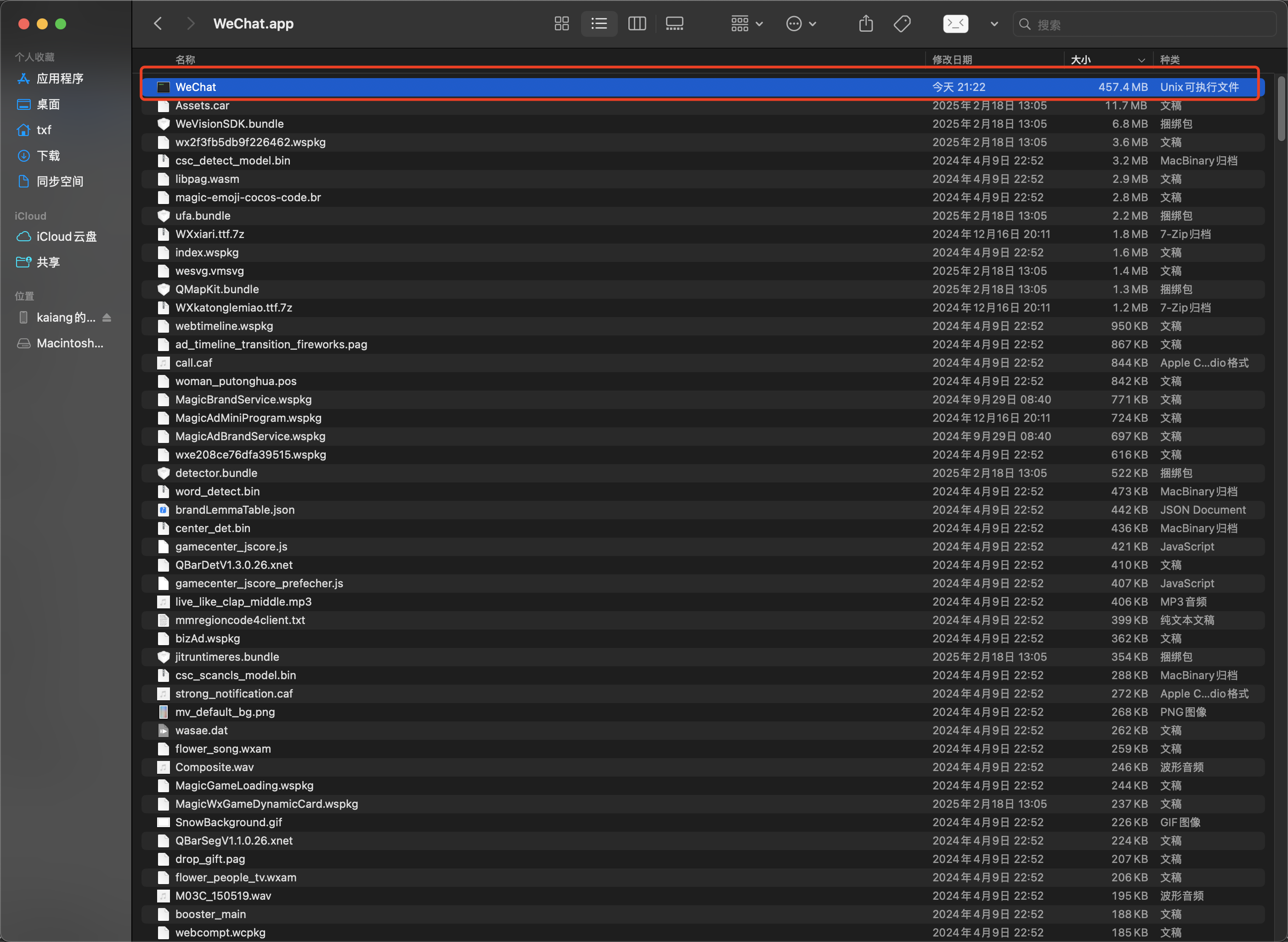Go forward with the right chevron
The width and height of the screenshot is (1288, 942).
pos(190,23)
